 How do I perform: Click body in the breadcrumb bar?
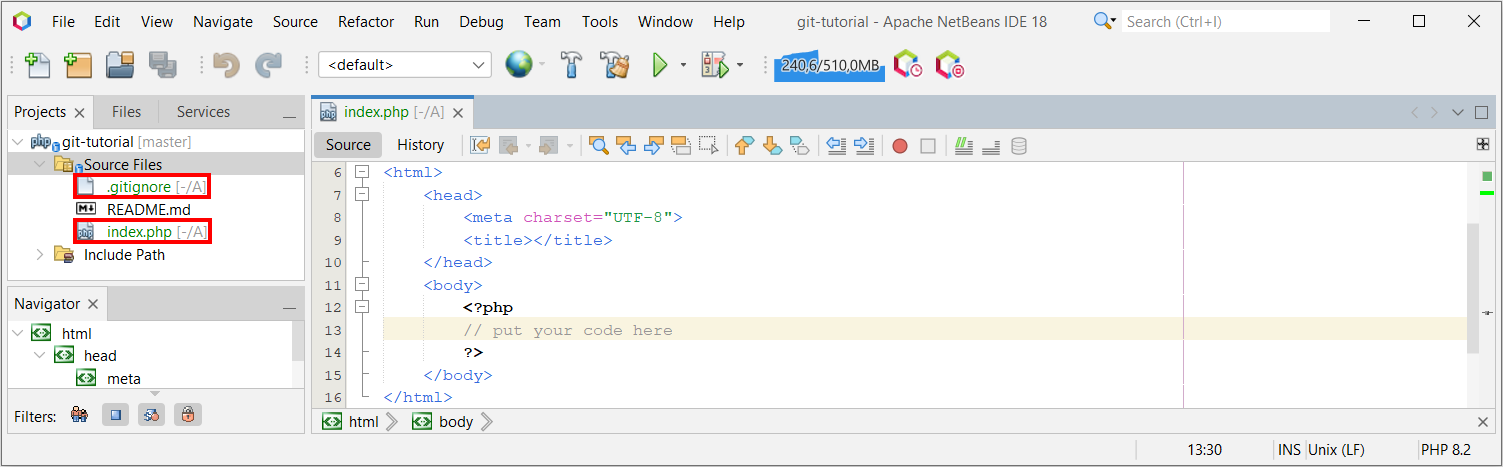tap(455, 422)
